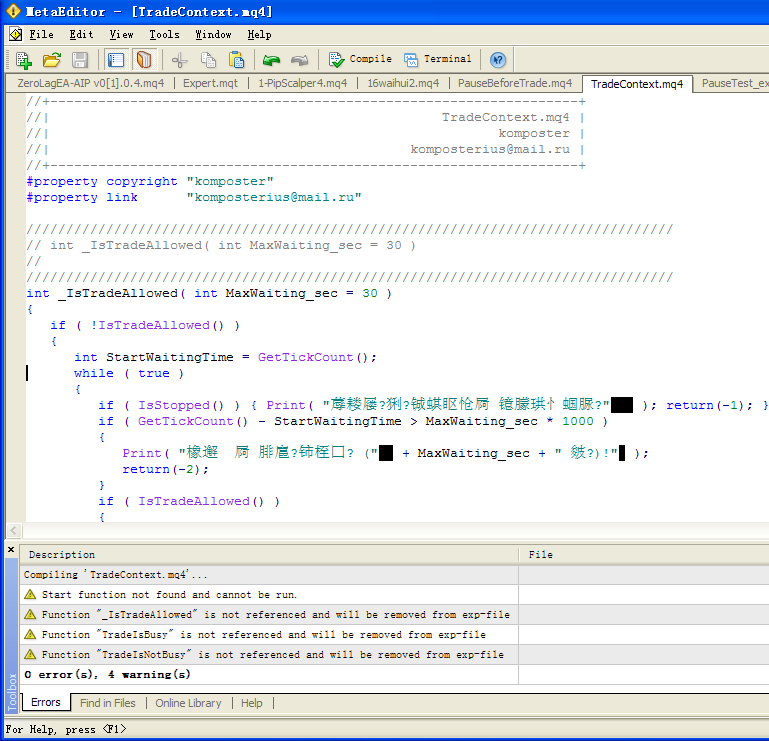Open the Tools menu
The image size is (769, 741).
pyautogui.click(x=164, y=34)
